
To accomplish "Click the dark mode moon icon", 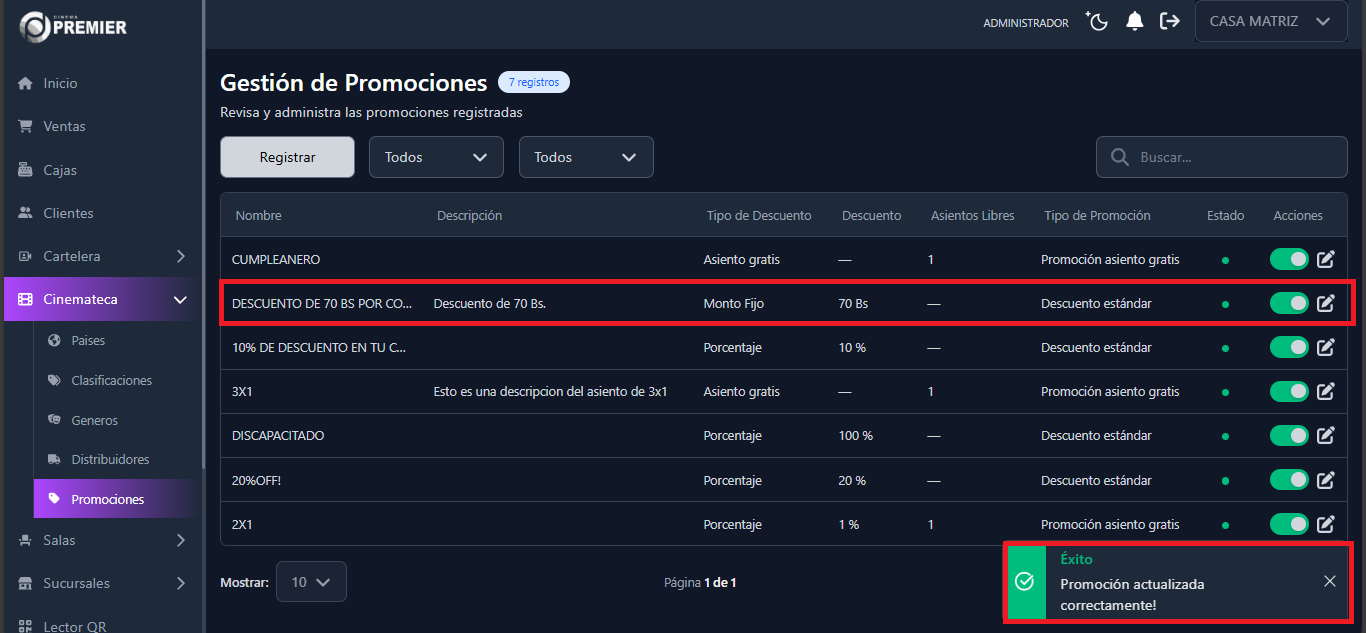I will tap(1097, 21).
